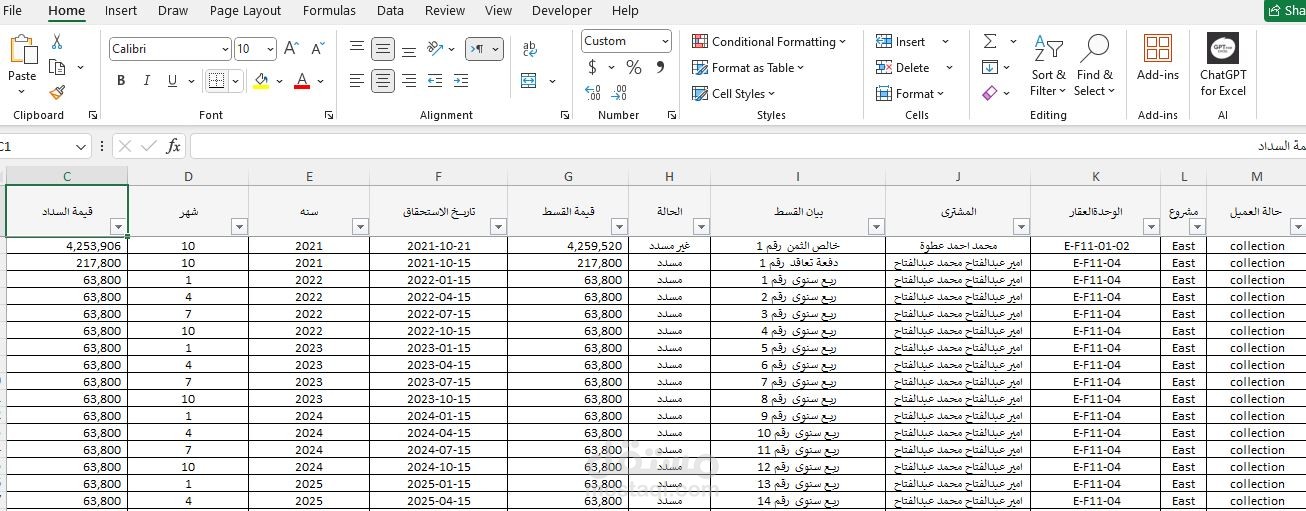This screenshot has height=511, width=1306.
Task: Apply red Font Color
Action: click(302, 81)
